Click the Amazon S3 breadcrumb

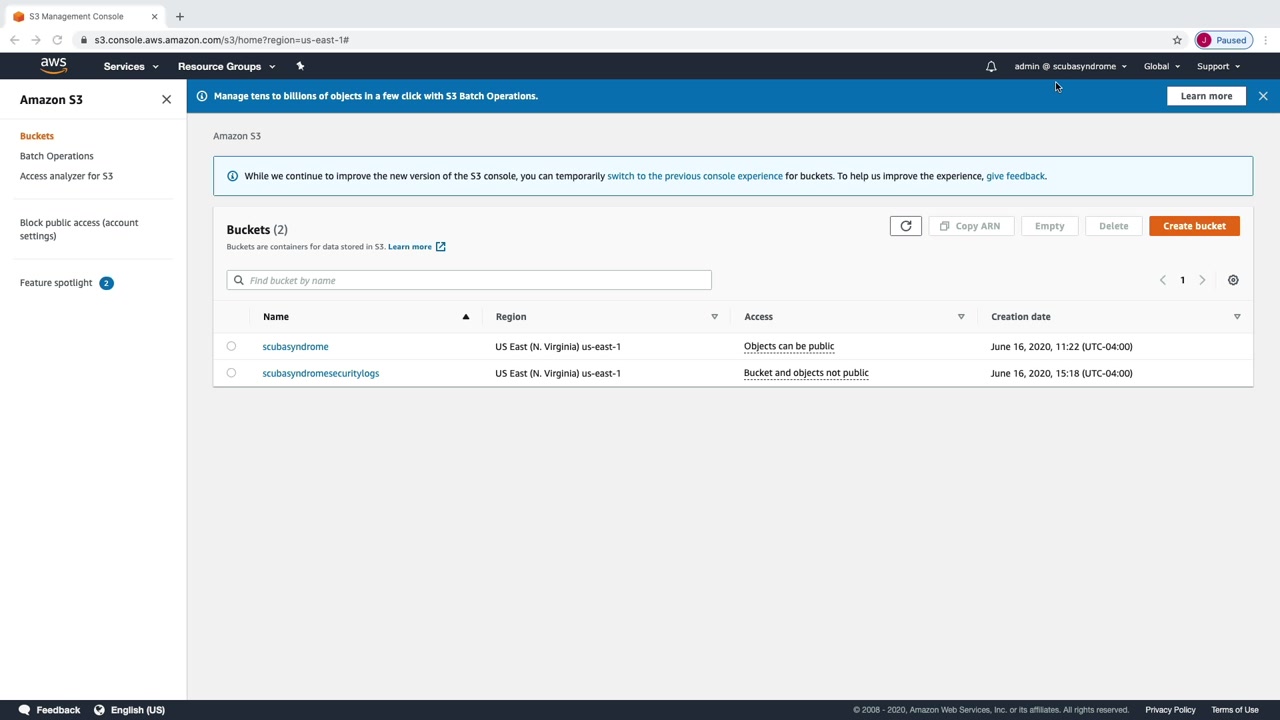[237, 136]
